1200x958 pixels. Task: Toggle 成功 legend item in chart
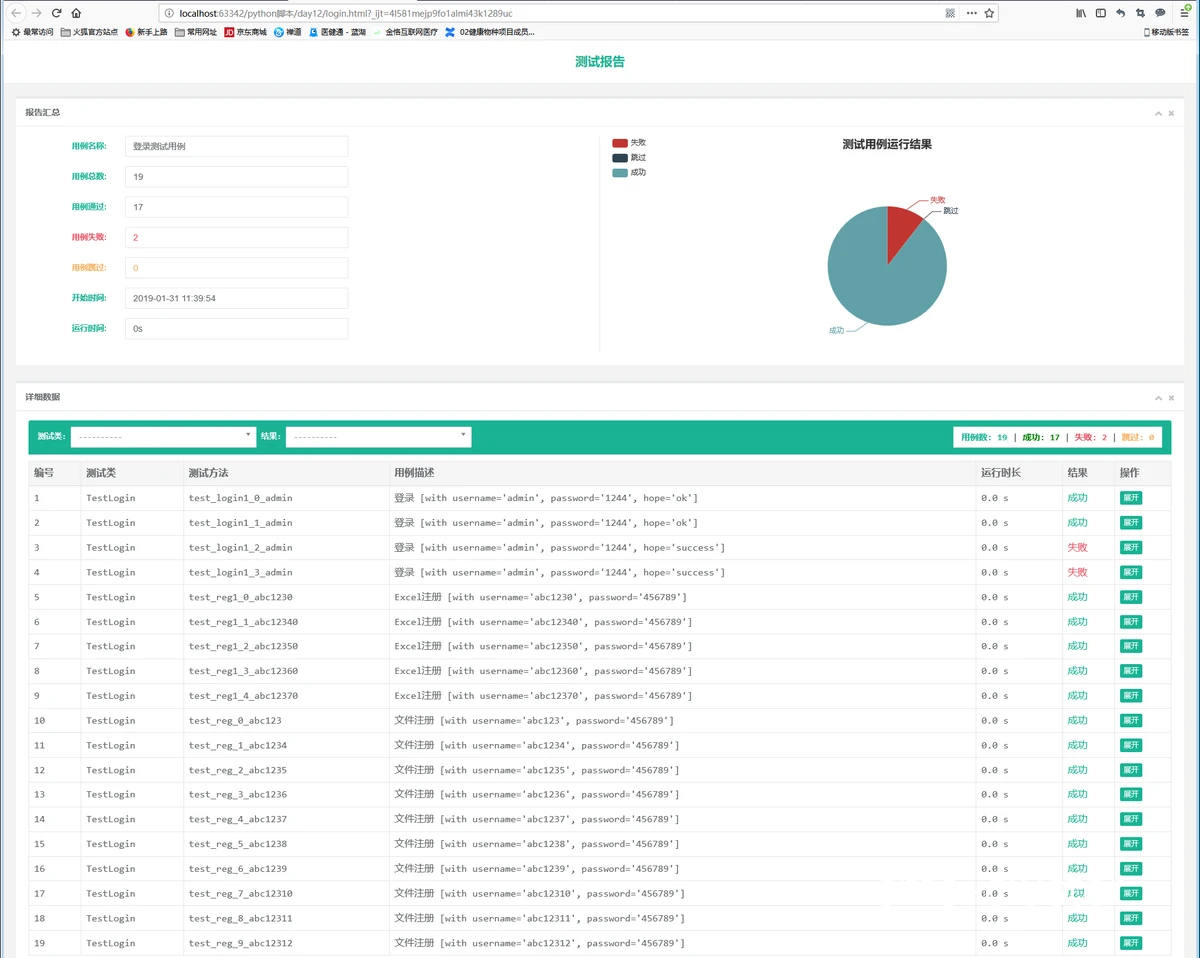point(629,173)
